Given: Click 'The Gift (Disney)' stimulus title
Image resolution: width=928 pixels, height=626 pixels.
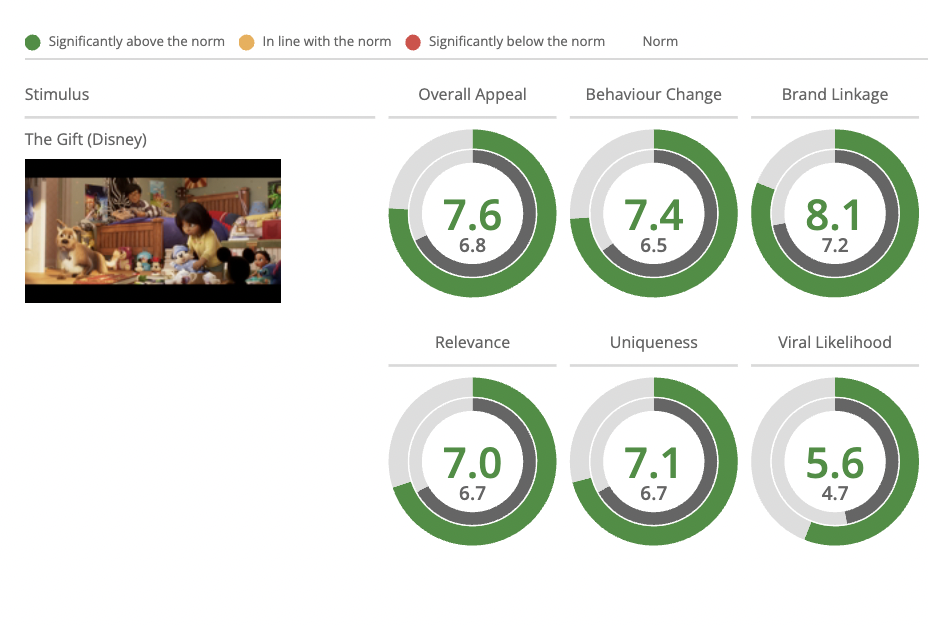Looking at the screenshot, I should pyautogui.click(x=86, y=140).
